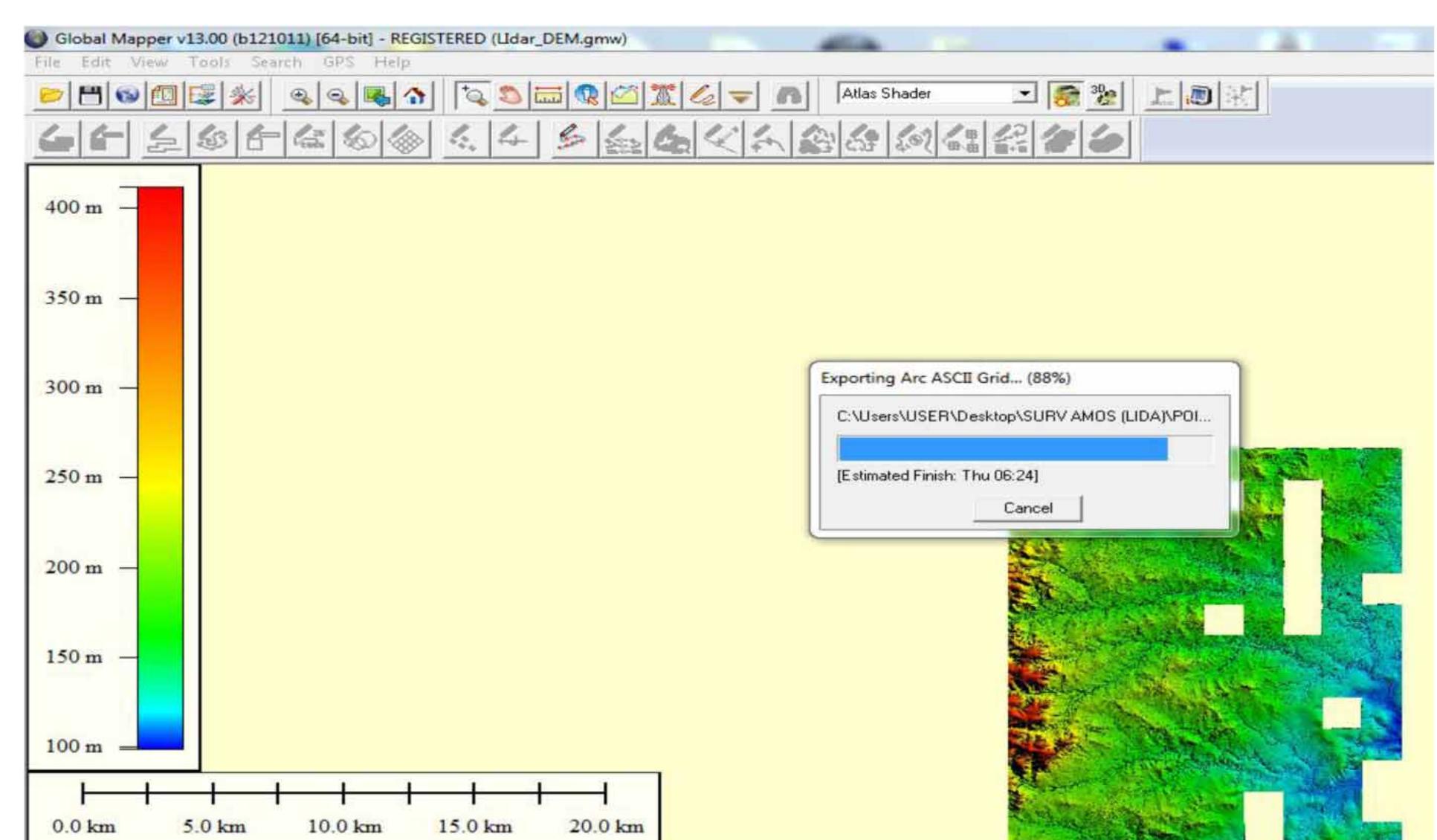
Task: Select the View Shed tower tool
Action: click(x=663, y=96)
